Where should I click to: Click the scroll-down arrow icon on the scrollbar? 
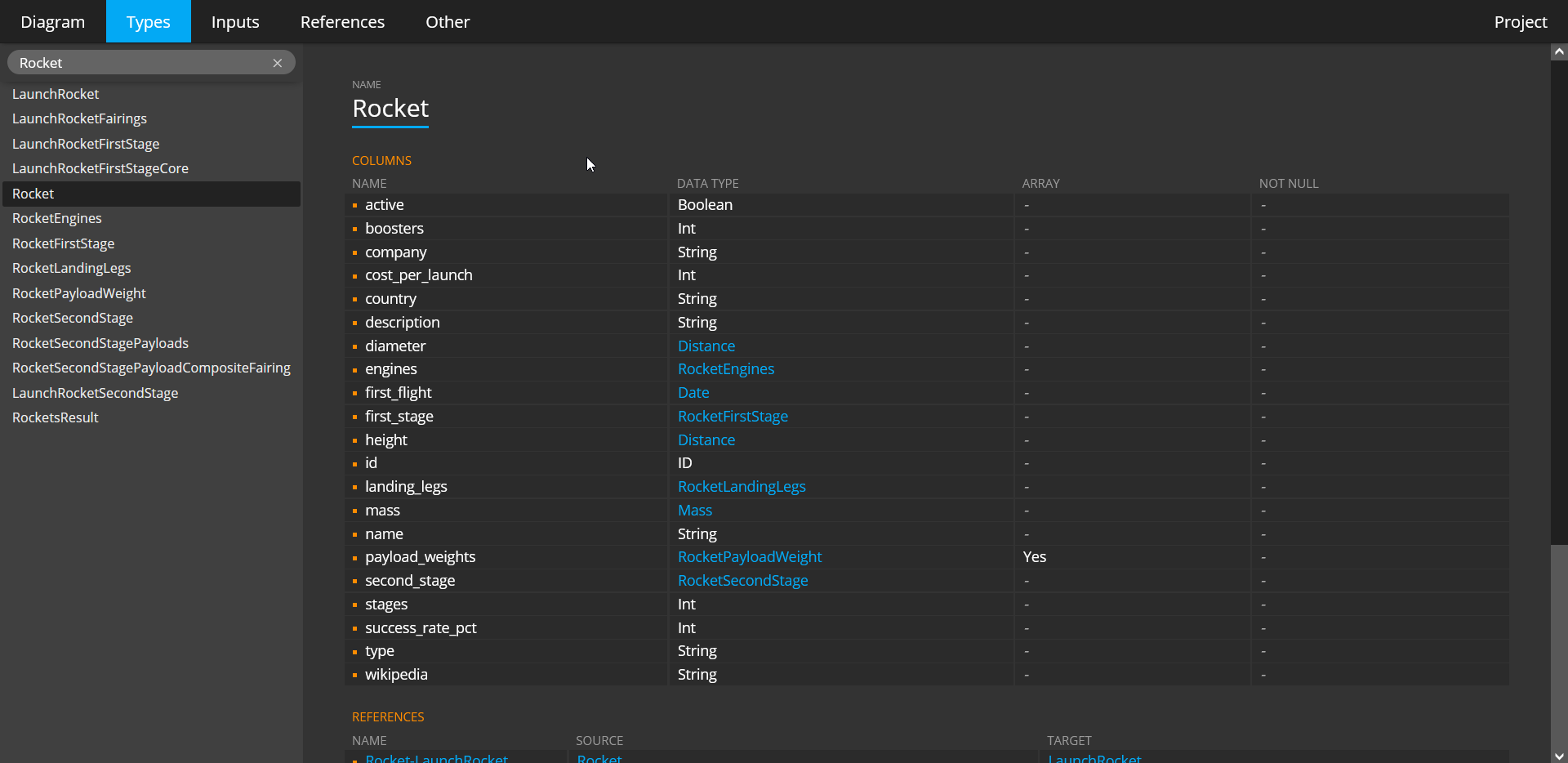click(x=1558, y=756)
